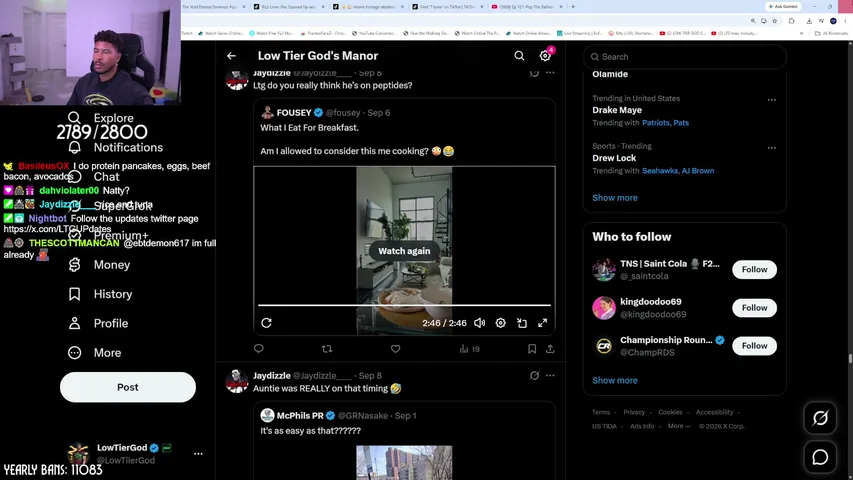Open community settings gear with notification badge

tap(545, 56)
